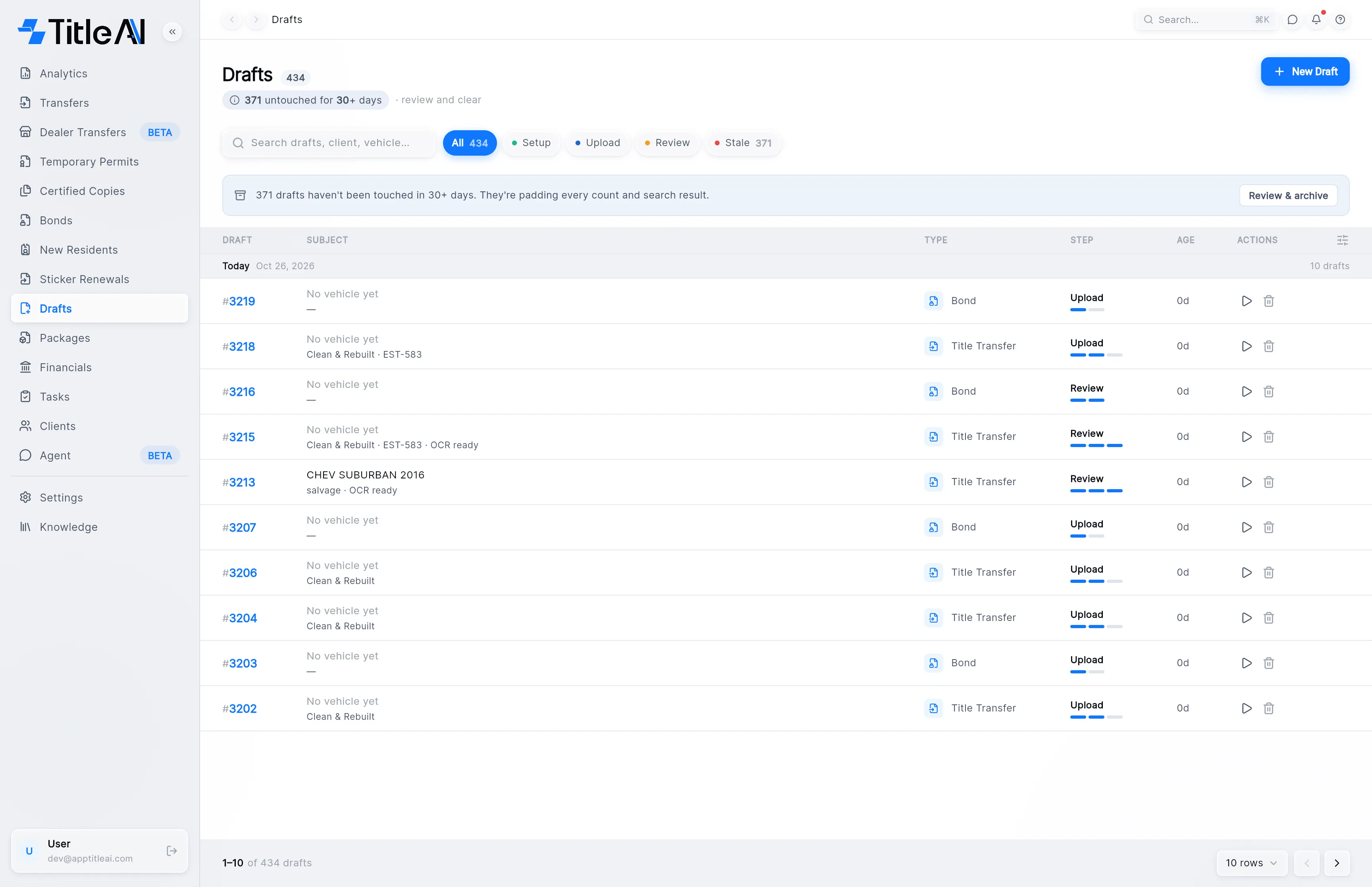Click the archive icon in the stale banner
Screen dimensions: 1372x887
[x=240, y=195]
